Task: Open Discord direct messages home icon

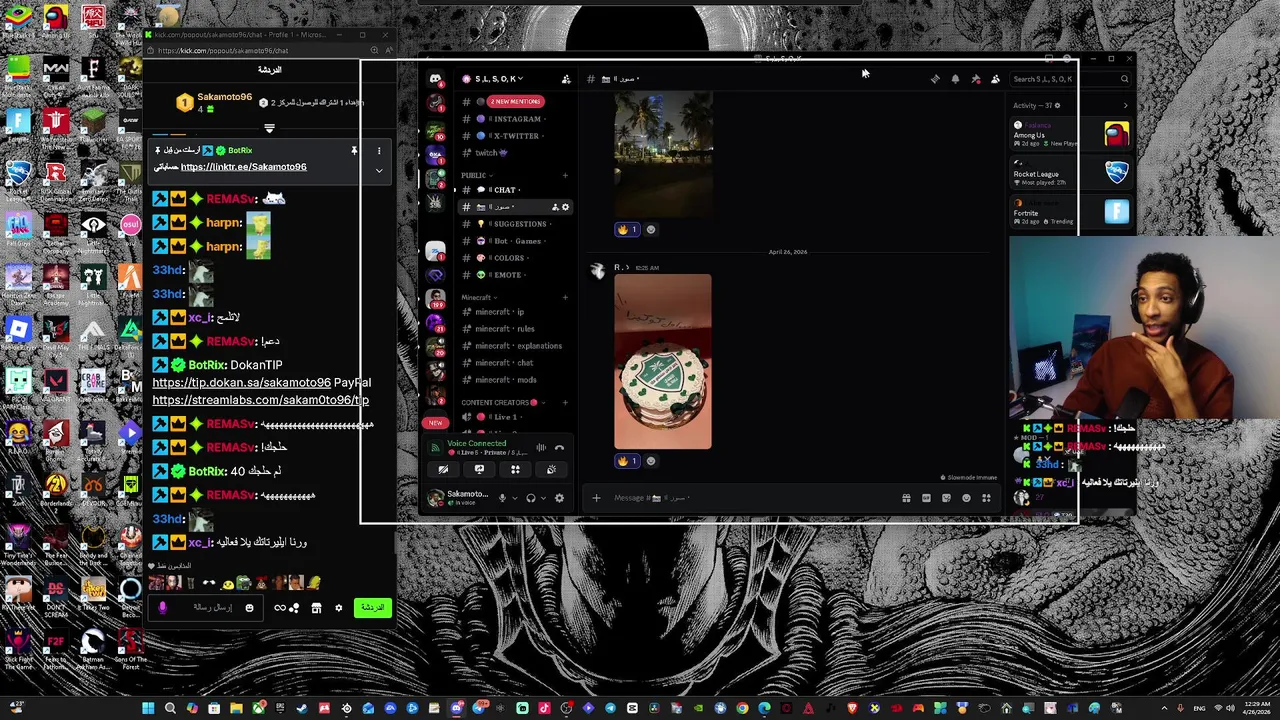Action: [435, 79]
